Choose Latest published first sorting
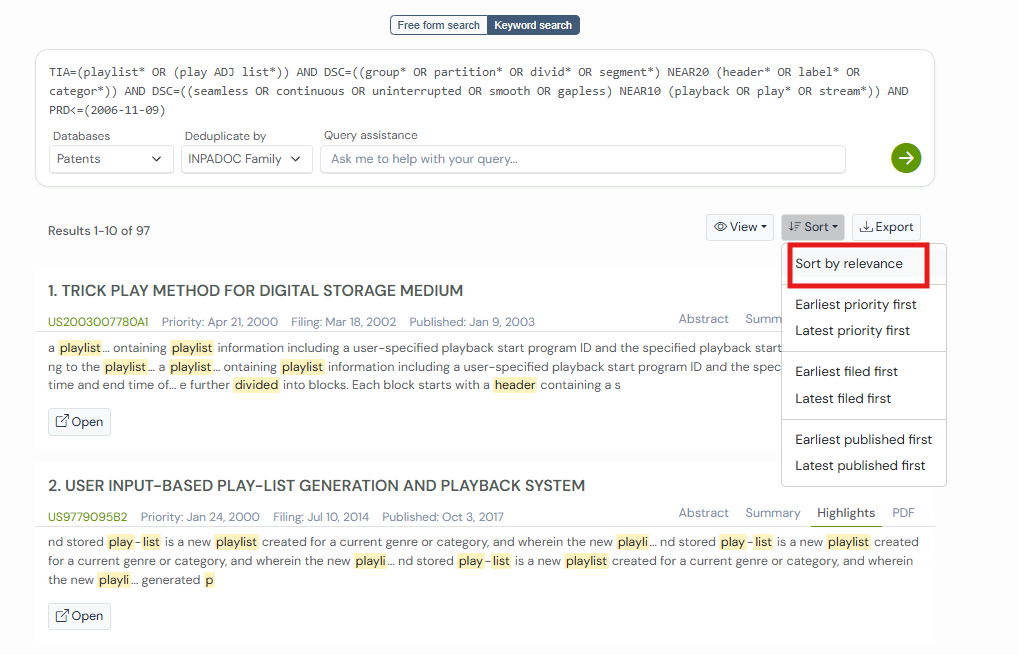 point(863,465)
